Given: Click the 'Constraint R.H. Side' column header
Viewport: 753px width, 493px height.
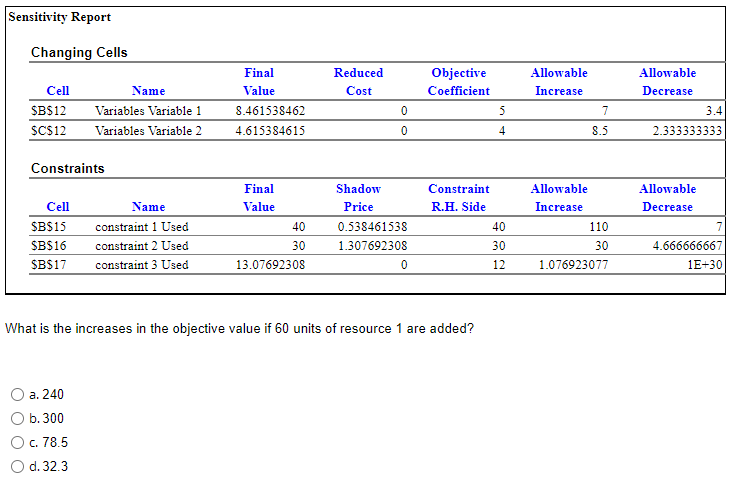Looking at the screenshot, I should coord(459,198).
